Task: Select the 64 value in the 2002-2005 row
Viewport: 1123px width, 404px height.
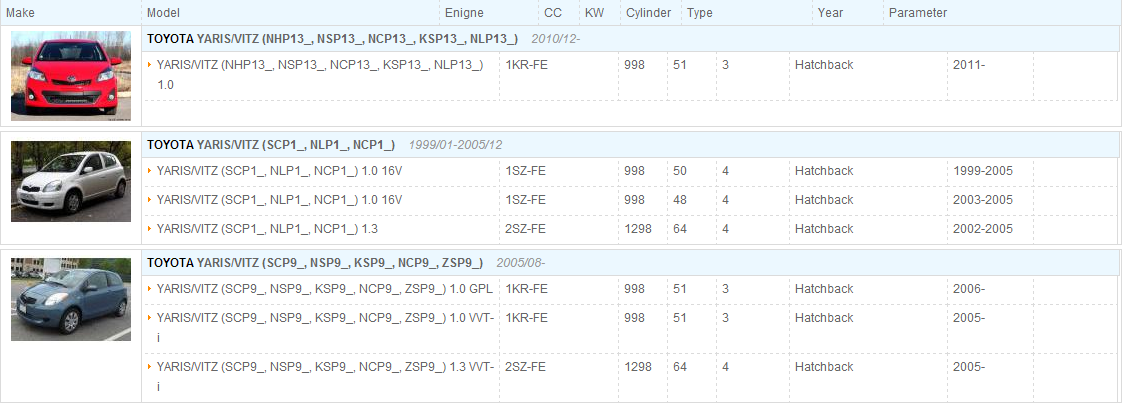Action: coord(680,229)
